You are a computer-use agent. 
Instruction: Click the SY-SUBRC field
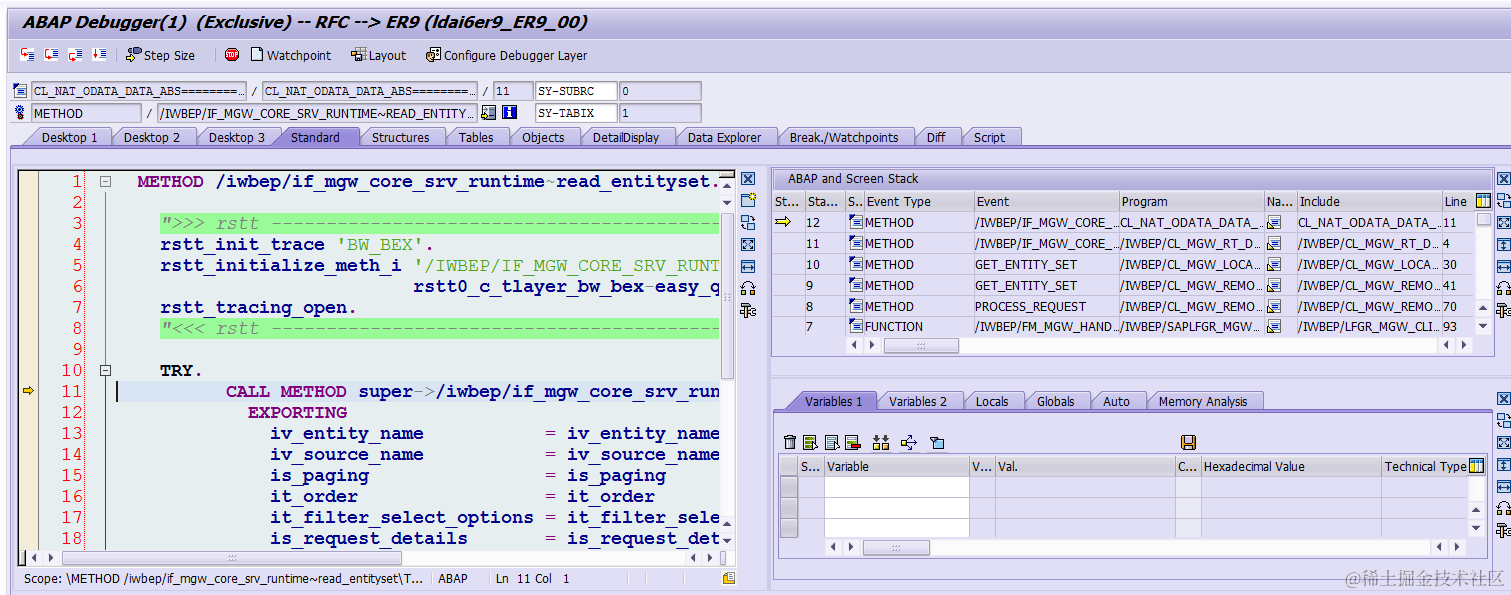(x=577, y=91)
